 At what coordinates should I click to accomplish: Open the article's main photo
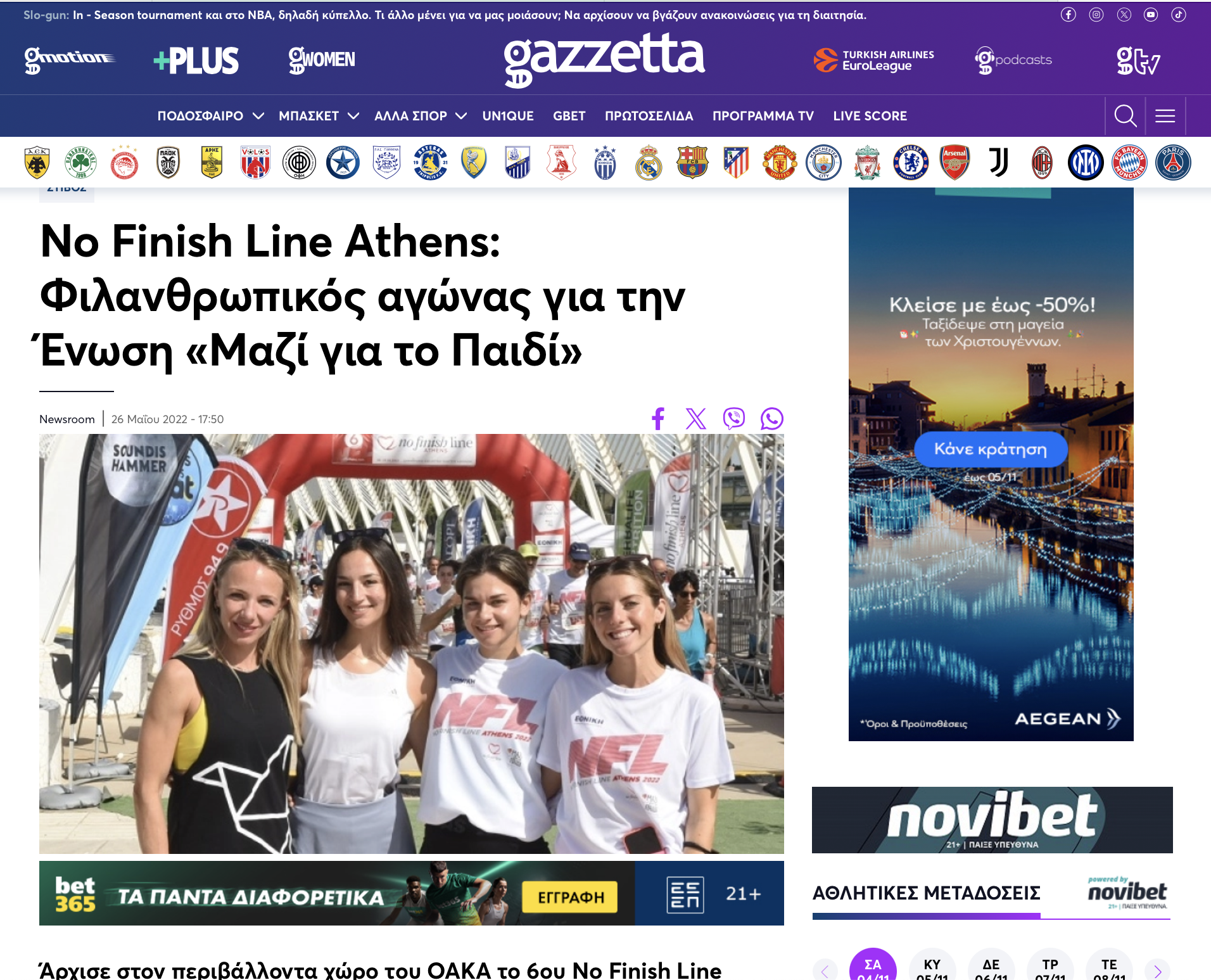pyautogui.click(x=412, y=644)
